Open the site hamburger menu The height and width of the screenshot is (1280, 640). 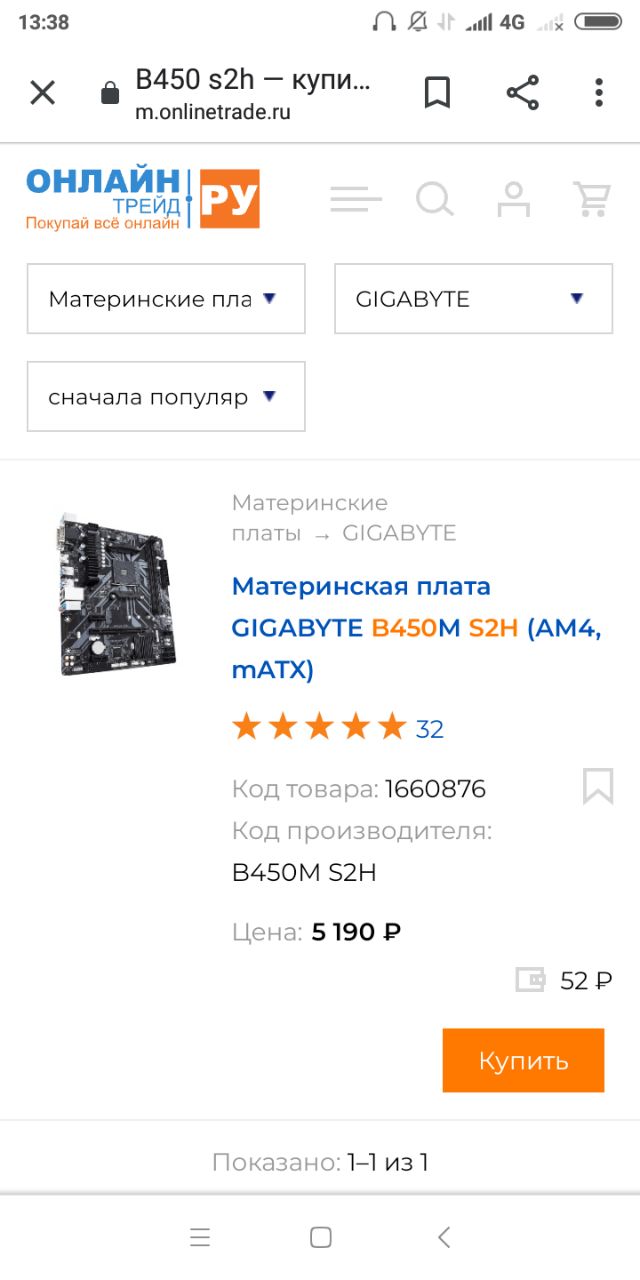(x=356, y=199)
